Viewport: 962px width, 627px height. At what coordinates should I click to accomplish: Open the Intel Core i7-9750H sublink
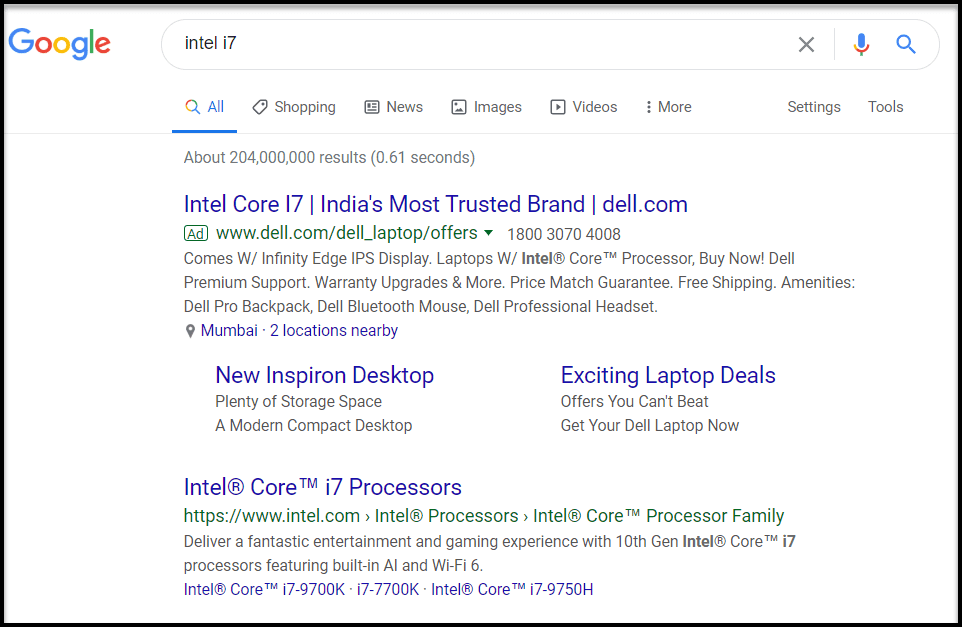point(512,589)
